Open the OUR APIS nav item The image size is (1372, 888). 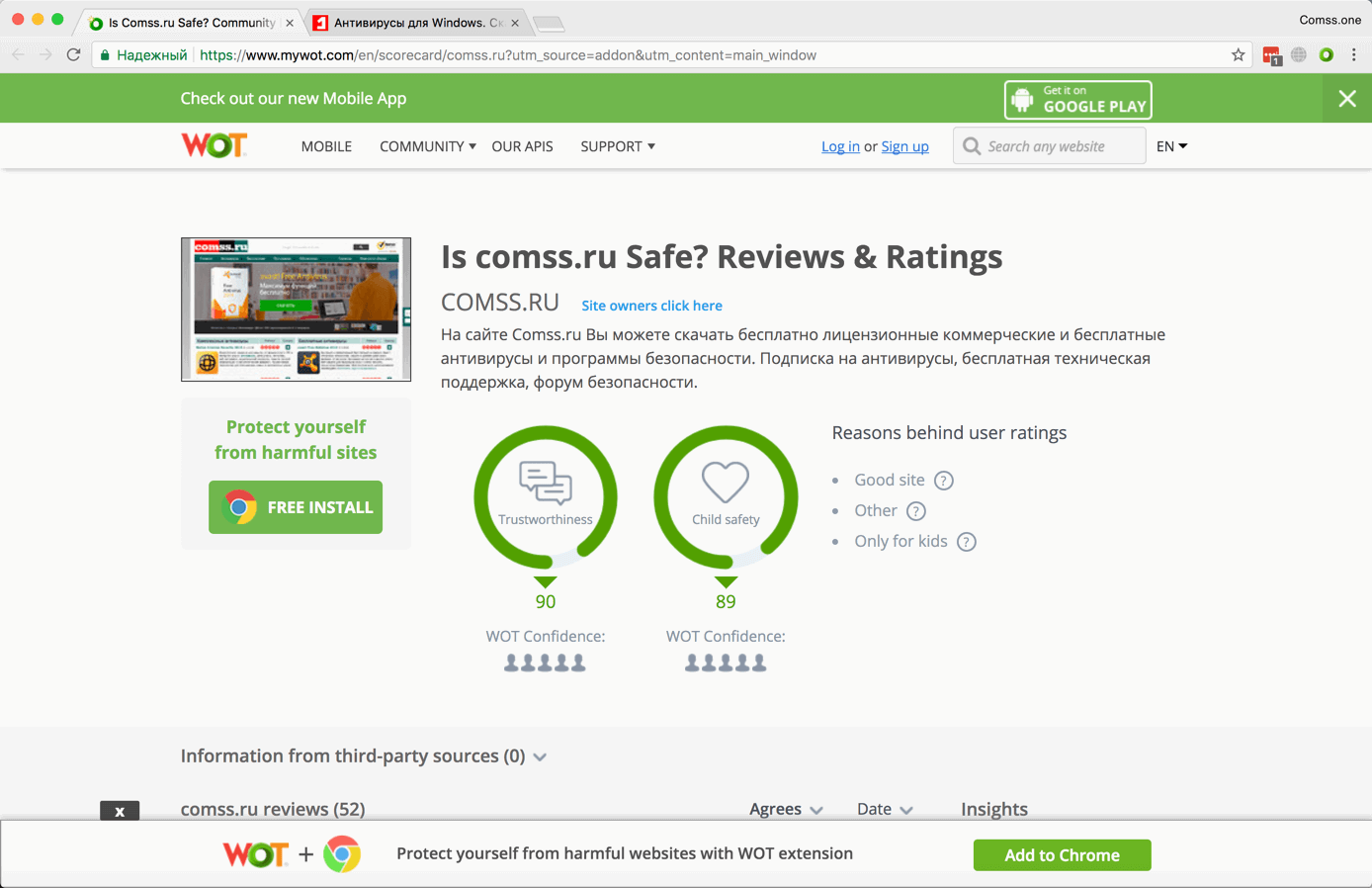click(x=522, y=146)
